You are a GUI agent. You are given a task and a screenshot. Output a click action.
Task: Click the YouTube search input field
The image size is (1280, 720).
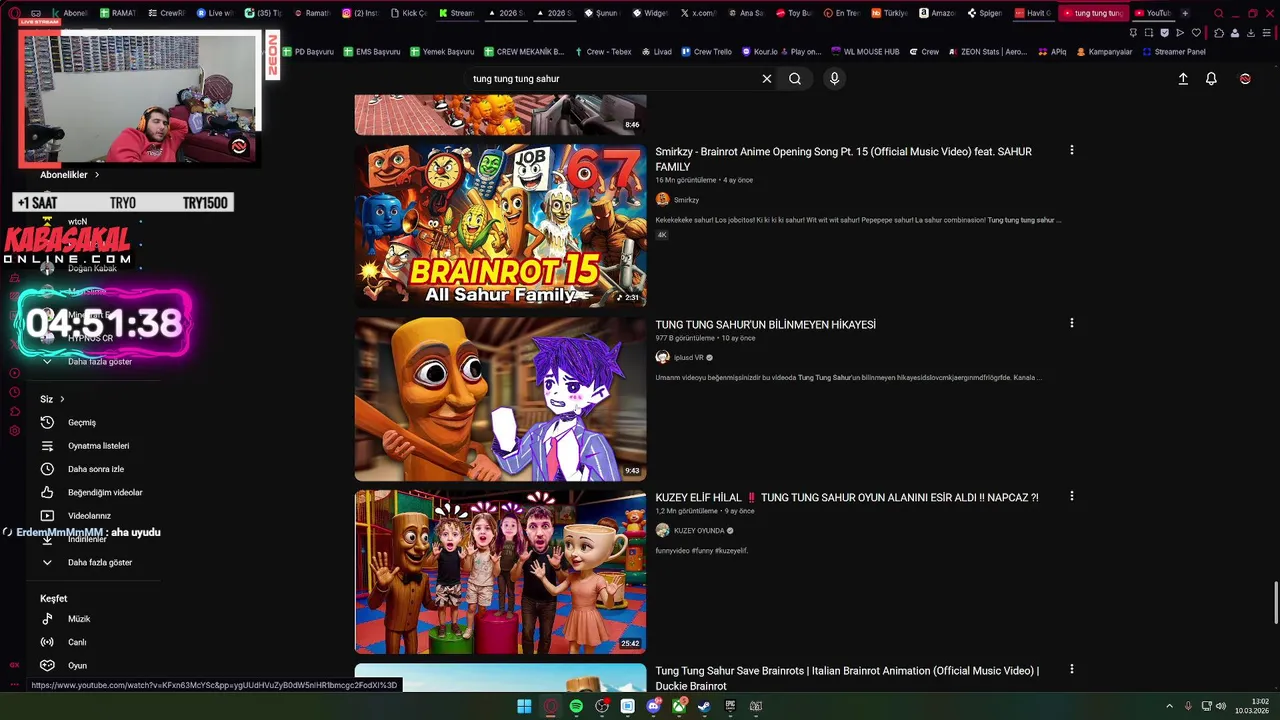click(610, 79)
